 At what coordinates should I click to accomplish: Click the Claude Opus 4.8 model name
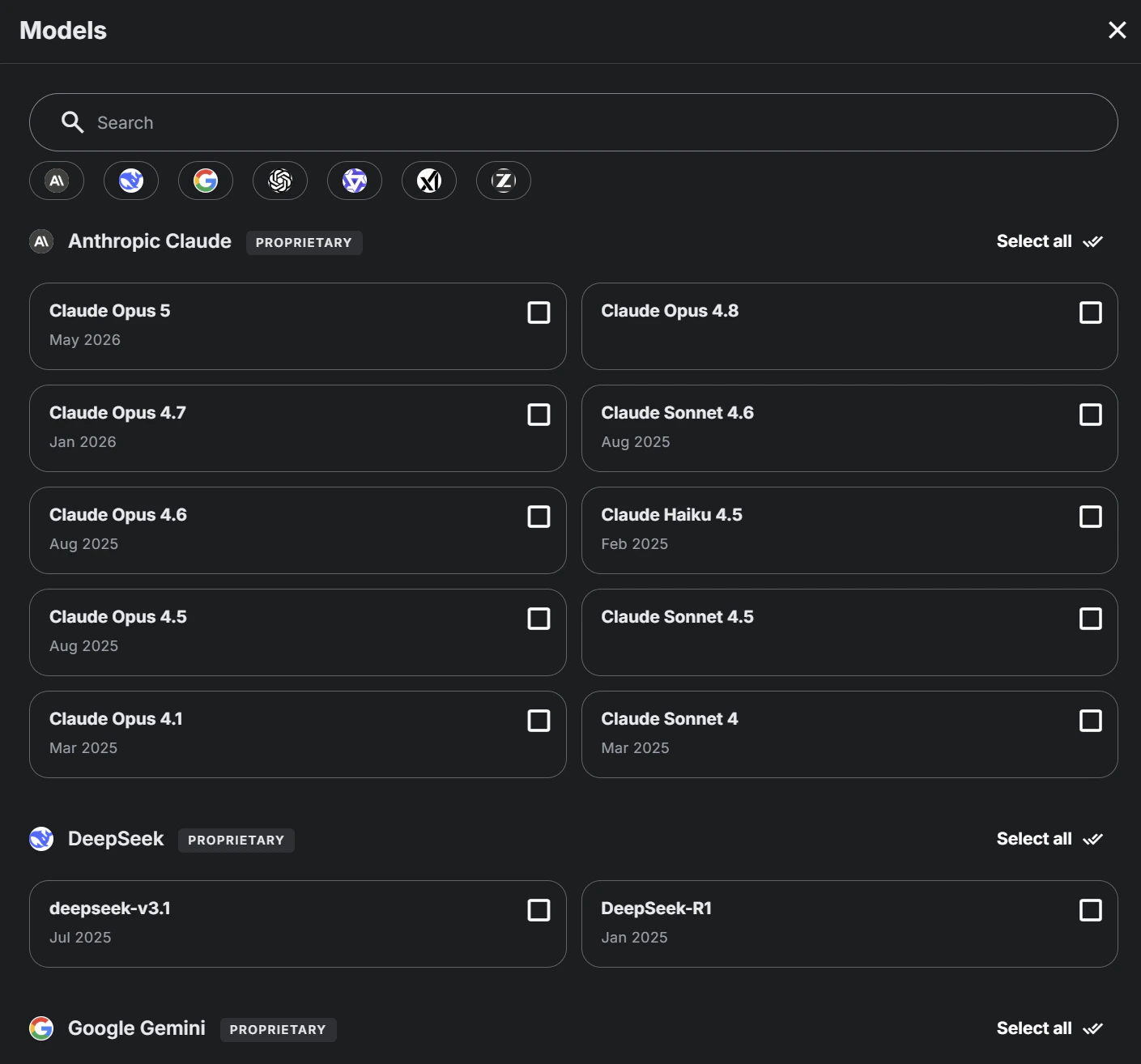click(x=670, y=311)
